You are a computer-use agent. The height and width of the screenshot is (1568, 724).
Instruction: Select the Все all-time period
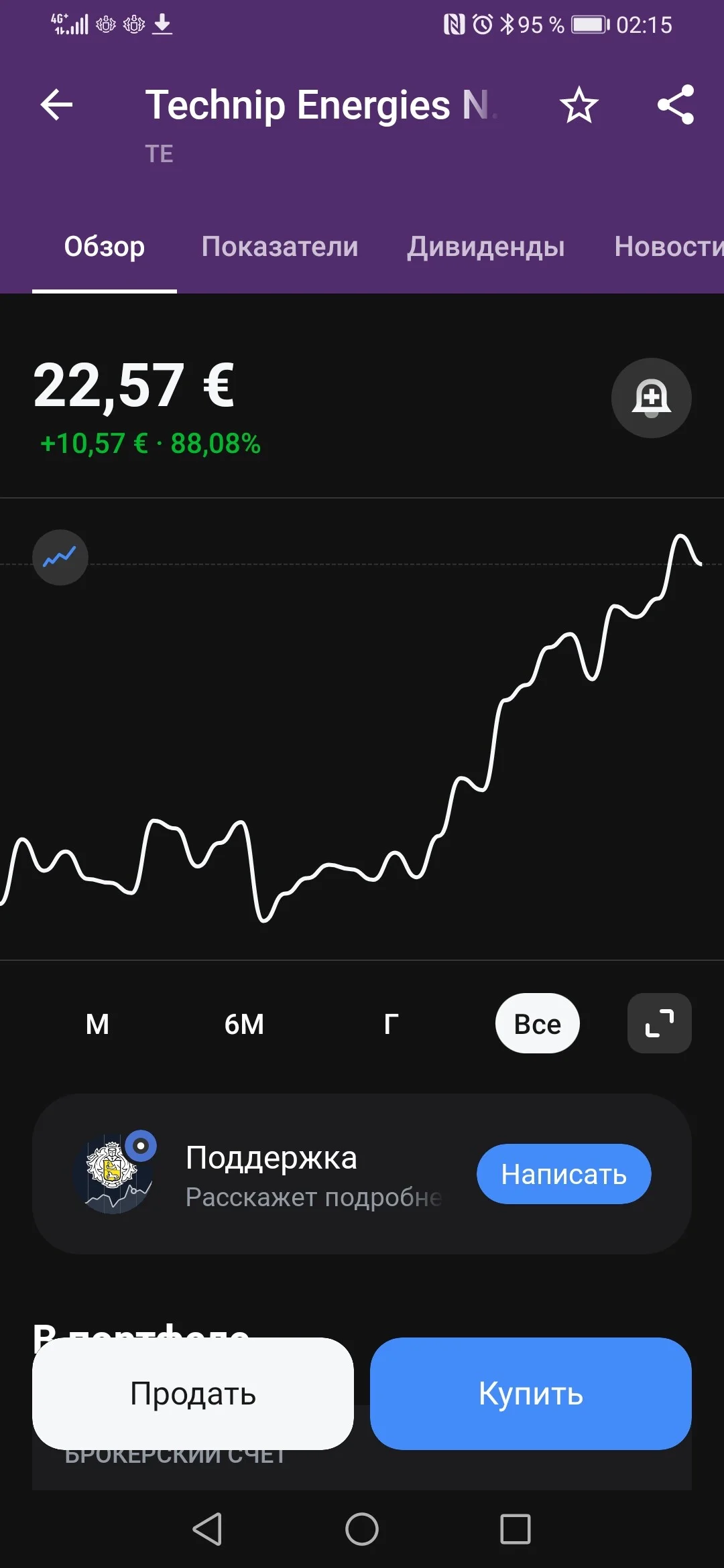point(538,1023)
